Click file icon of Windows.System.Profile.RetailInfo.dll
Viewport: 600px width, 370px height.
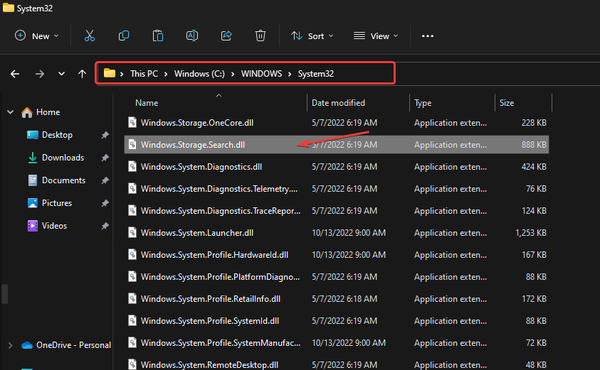click(132, 298)
